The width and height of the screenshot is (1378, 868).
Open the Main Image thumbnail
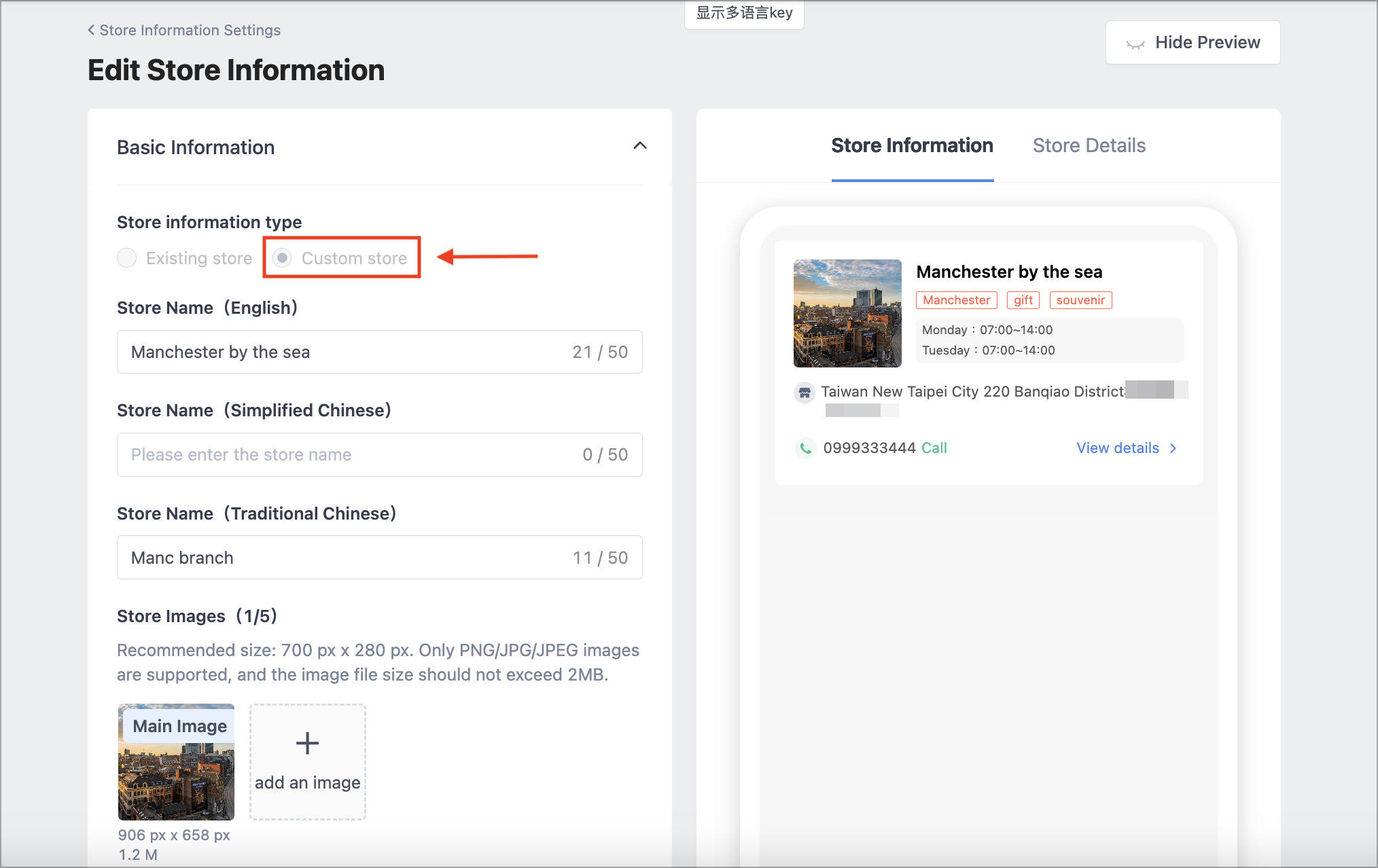pos(176,761)
